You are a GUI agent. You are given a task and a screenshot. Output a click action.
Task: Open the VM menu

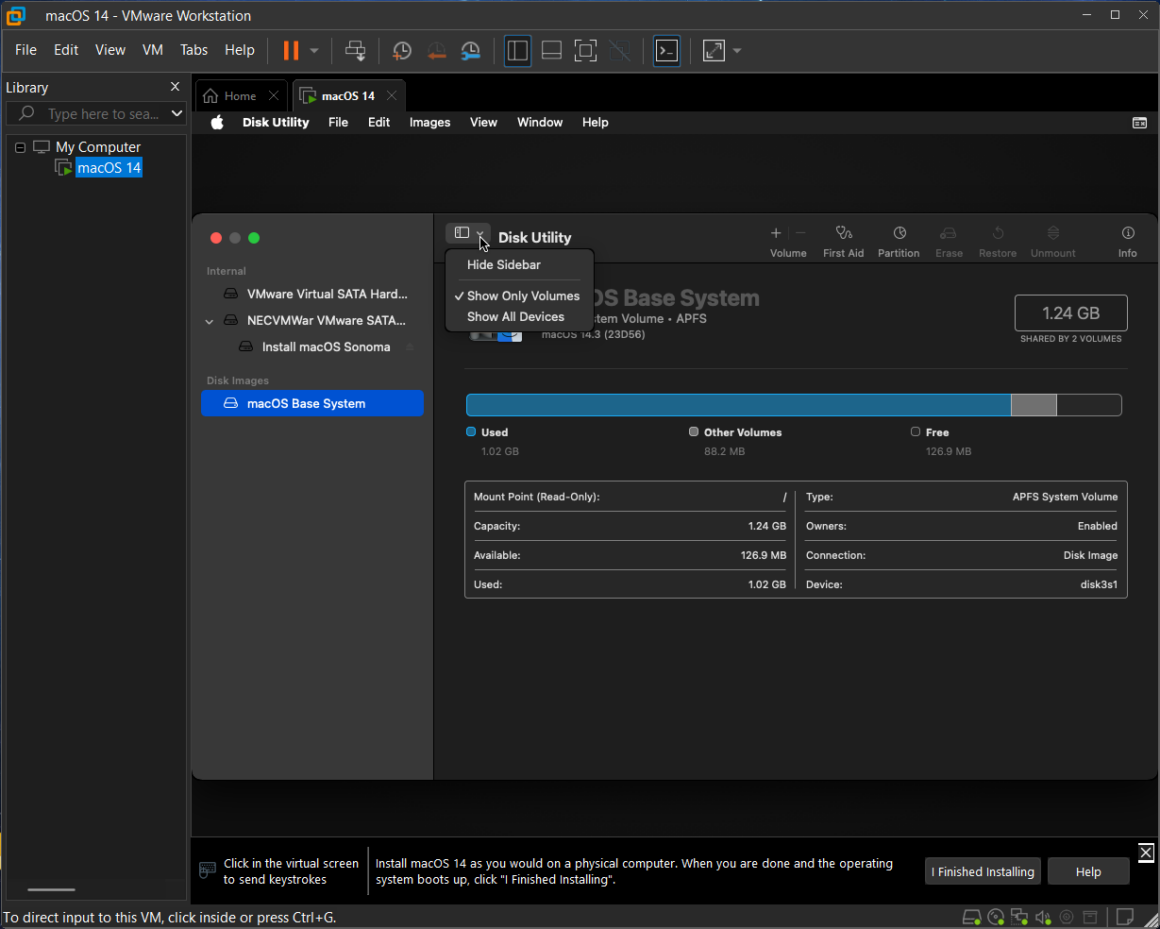click(152, 50)
